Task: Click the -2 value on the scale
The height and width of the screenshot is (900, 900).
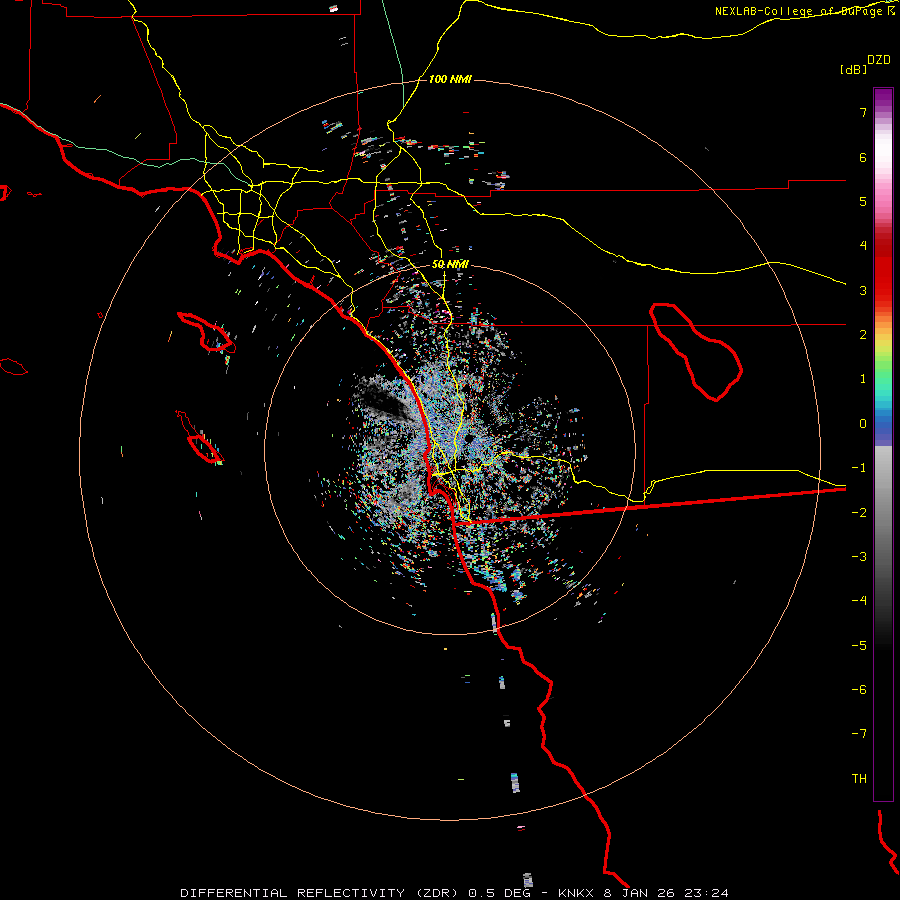Action: [x=859, y=513]
